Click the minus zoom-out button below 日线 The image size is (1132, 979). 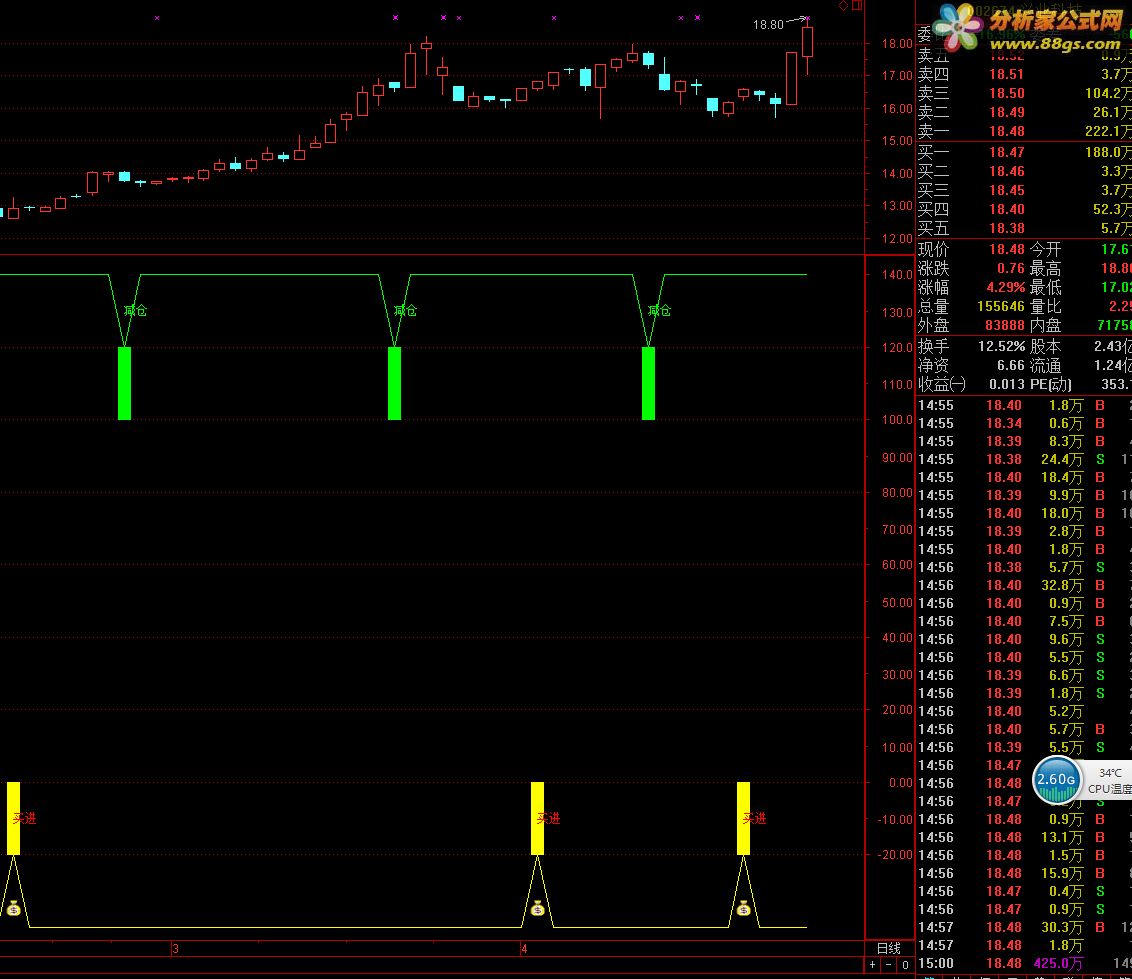889,965
